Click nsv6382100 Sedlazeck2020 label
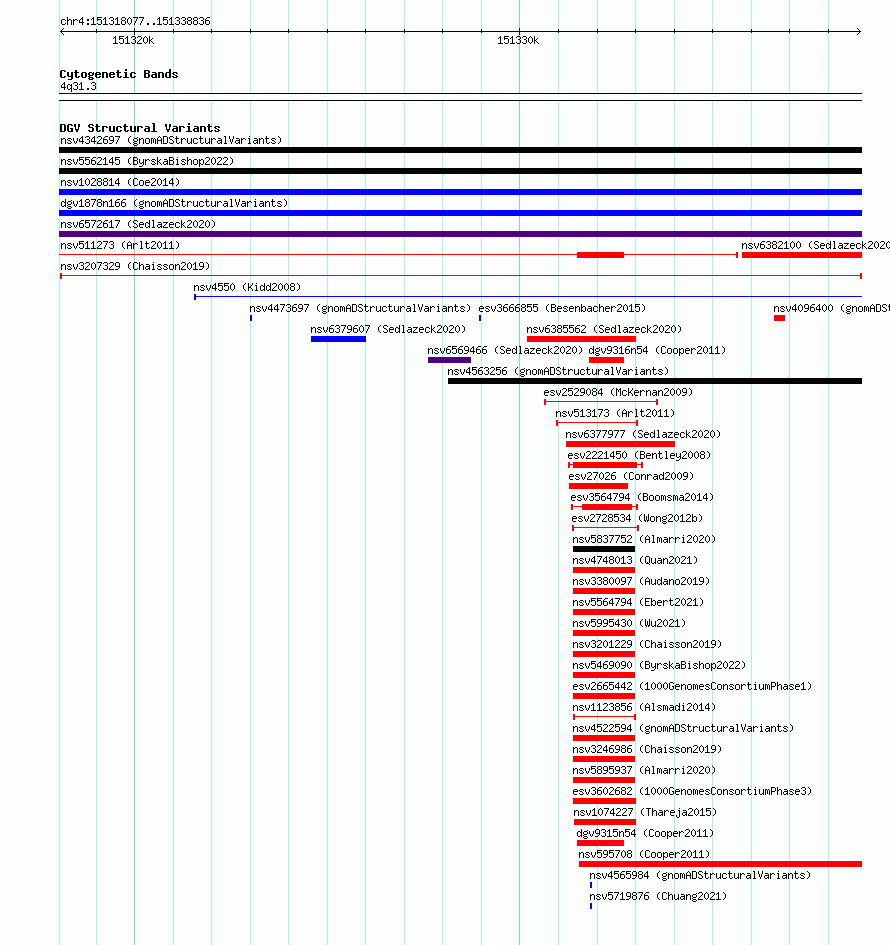890x945 pixels. pyautogui.click(x=815, y=245)
